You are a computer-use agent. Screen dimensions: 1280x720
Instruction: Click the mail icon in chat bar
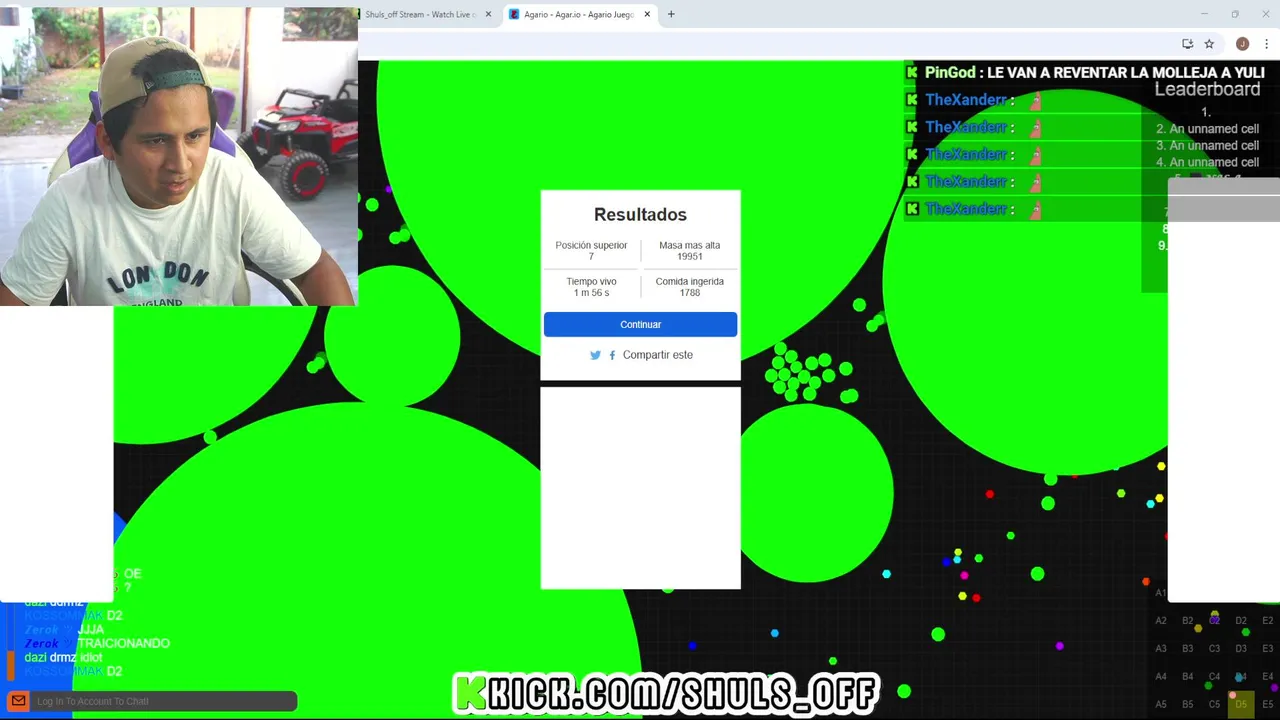[x=18, y=701]
